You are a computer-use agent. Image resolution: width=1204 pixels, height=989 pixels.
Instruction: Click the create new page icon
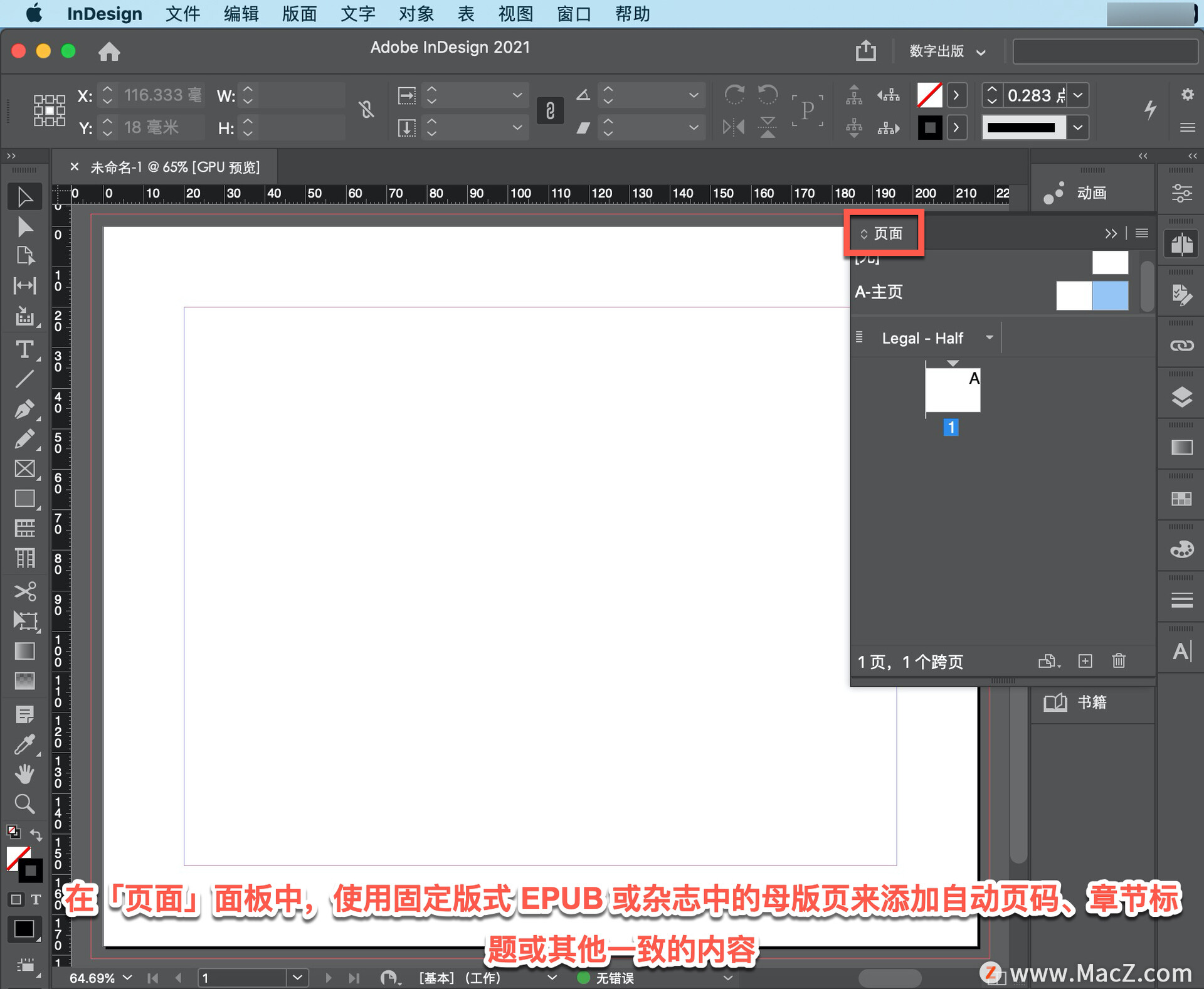tap(1085, 661)
